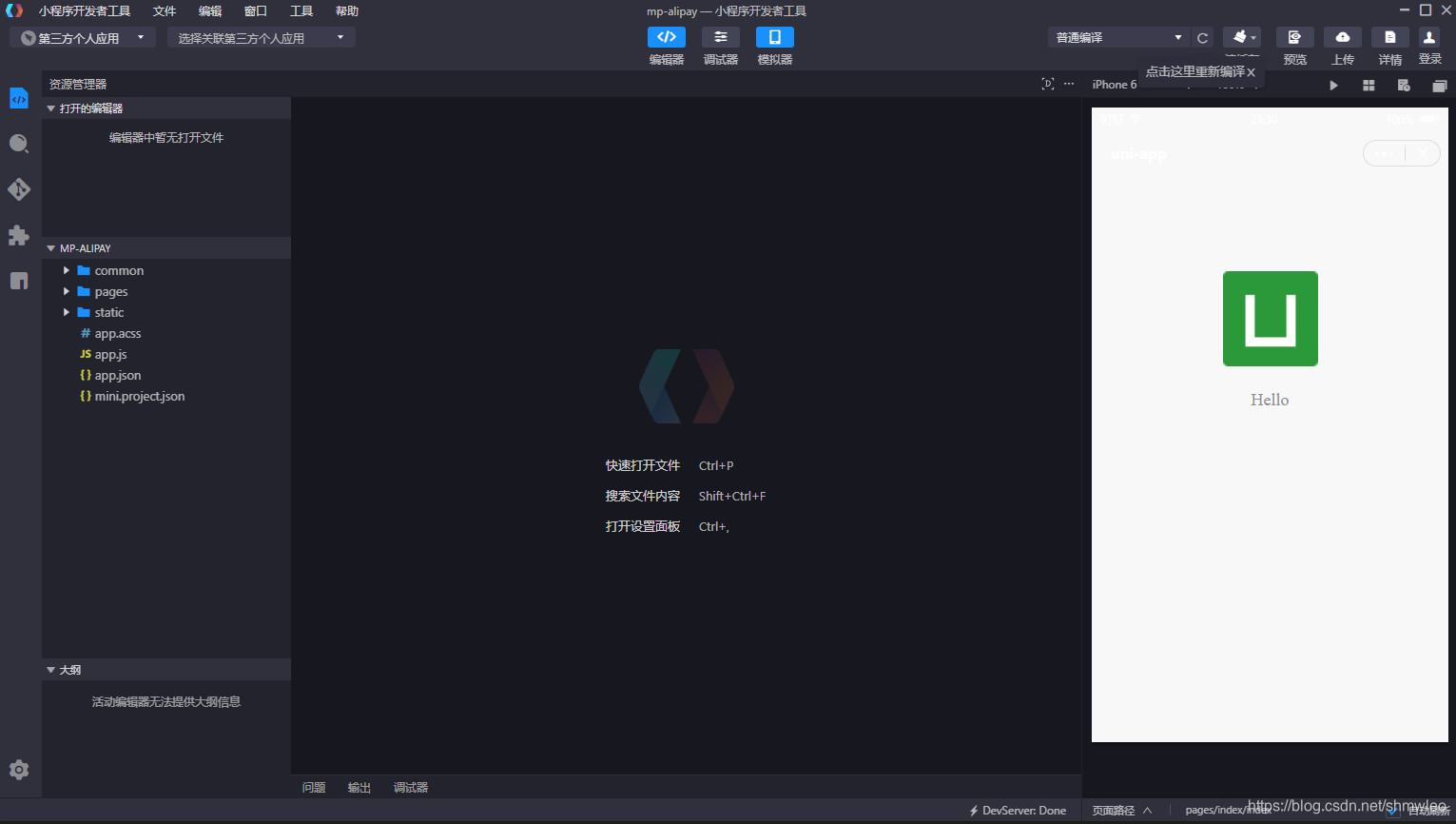Screen dimensions: 1456x824
Task: Collapse the MP-ALIPAY project tree
Action: point(166,248)
